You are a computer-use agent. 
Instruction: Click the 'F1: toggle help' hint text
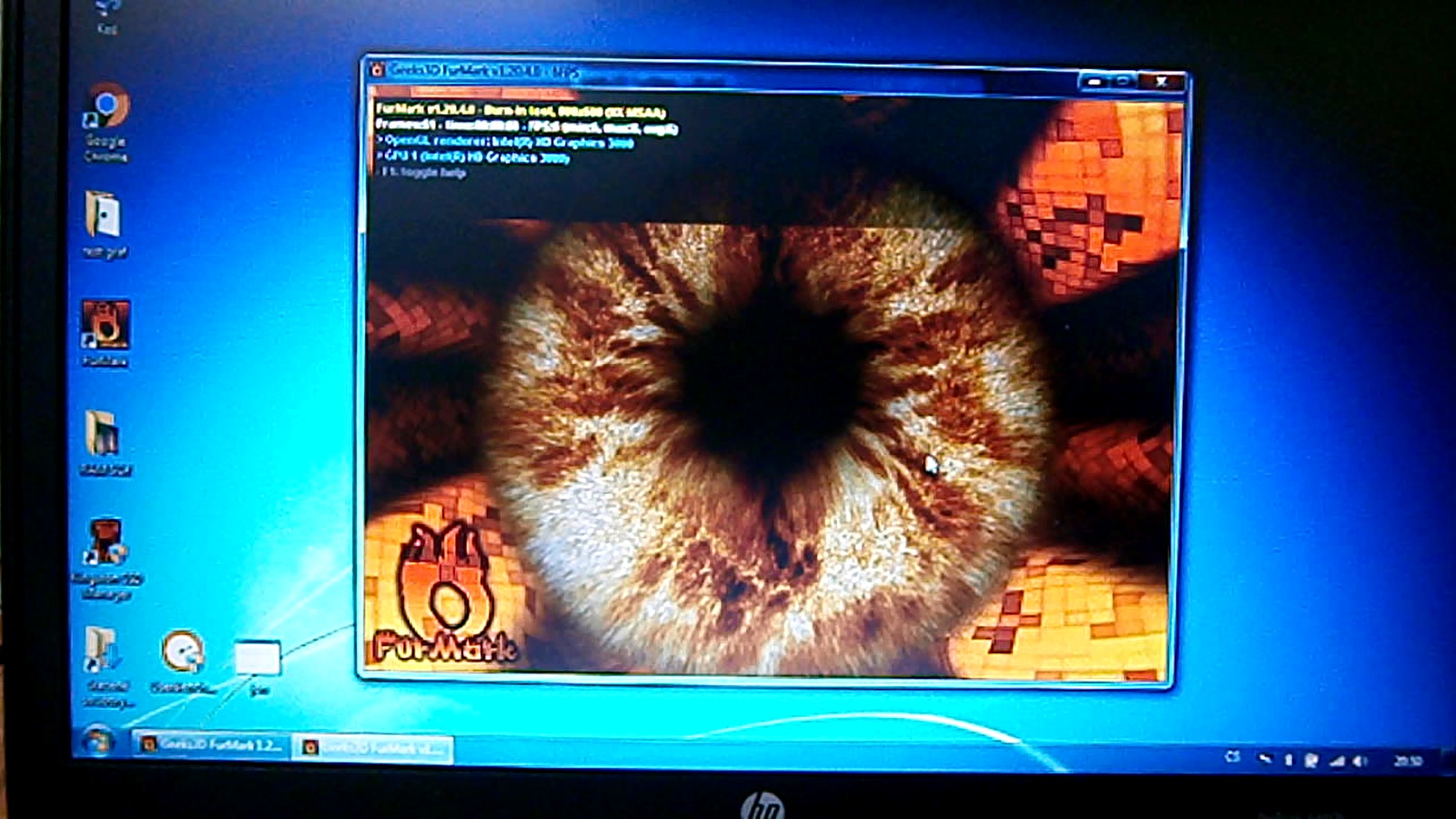point(421,172)
